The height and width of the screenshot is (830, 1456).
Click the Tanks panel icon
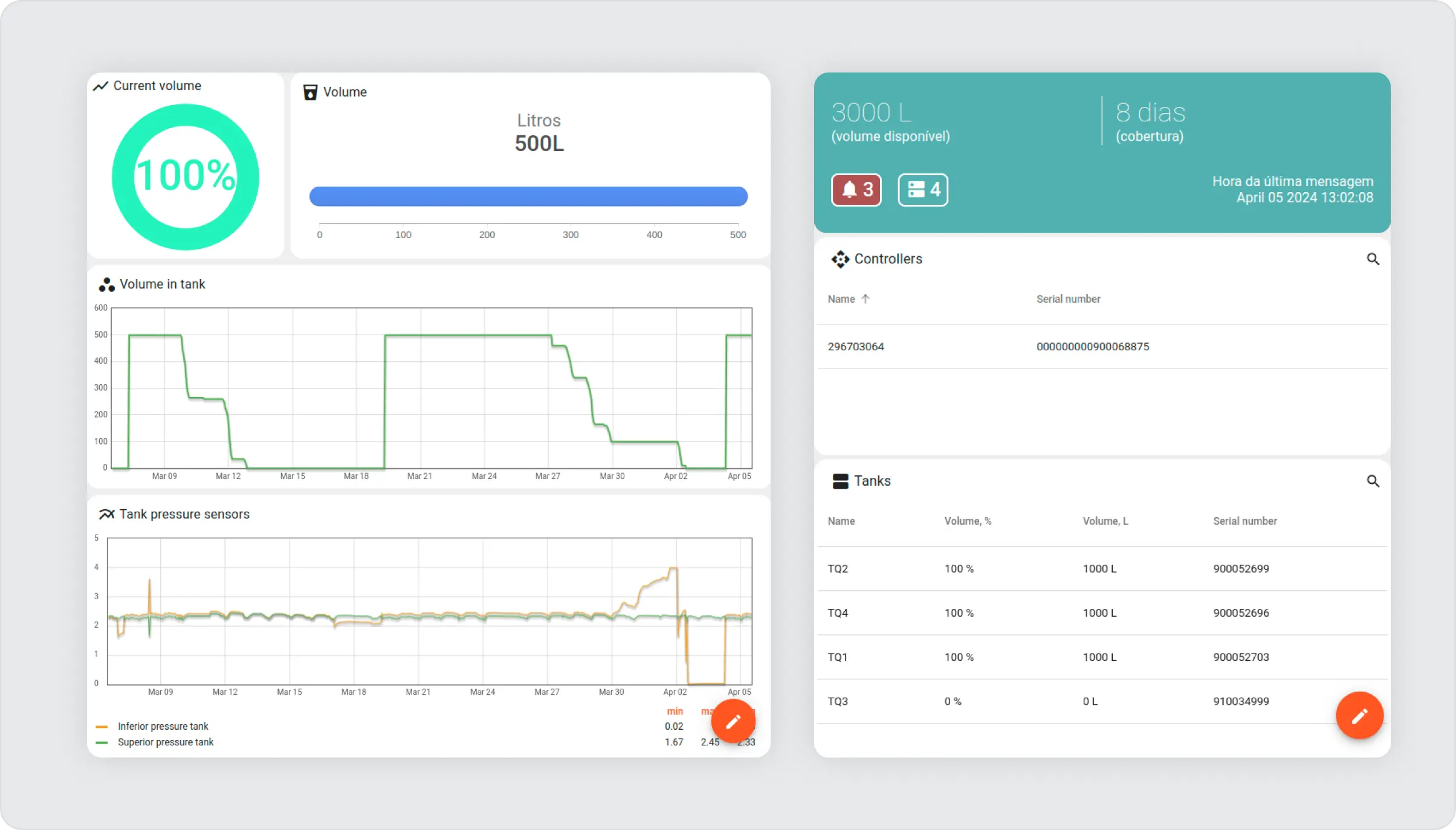840,481
